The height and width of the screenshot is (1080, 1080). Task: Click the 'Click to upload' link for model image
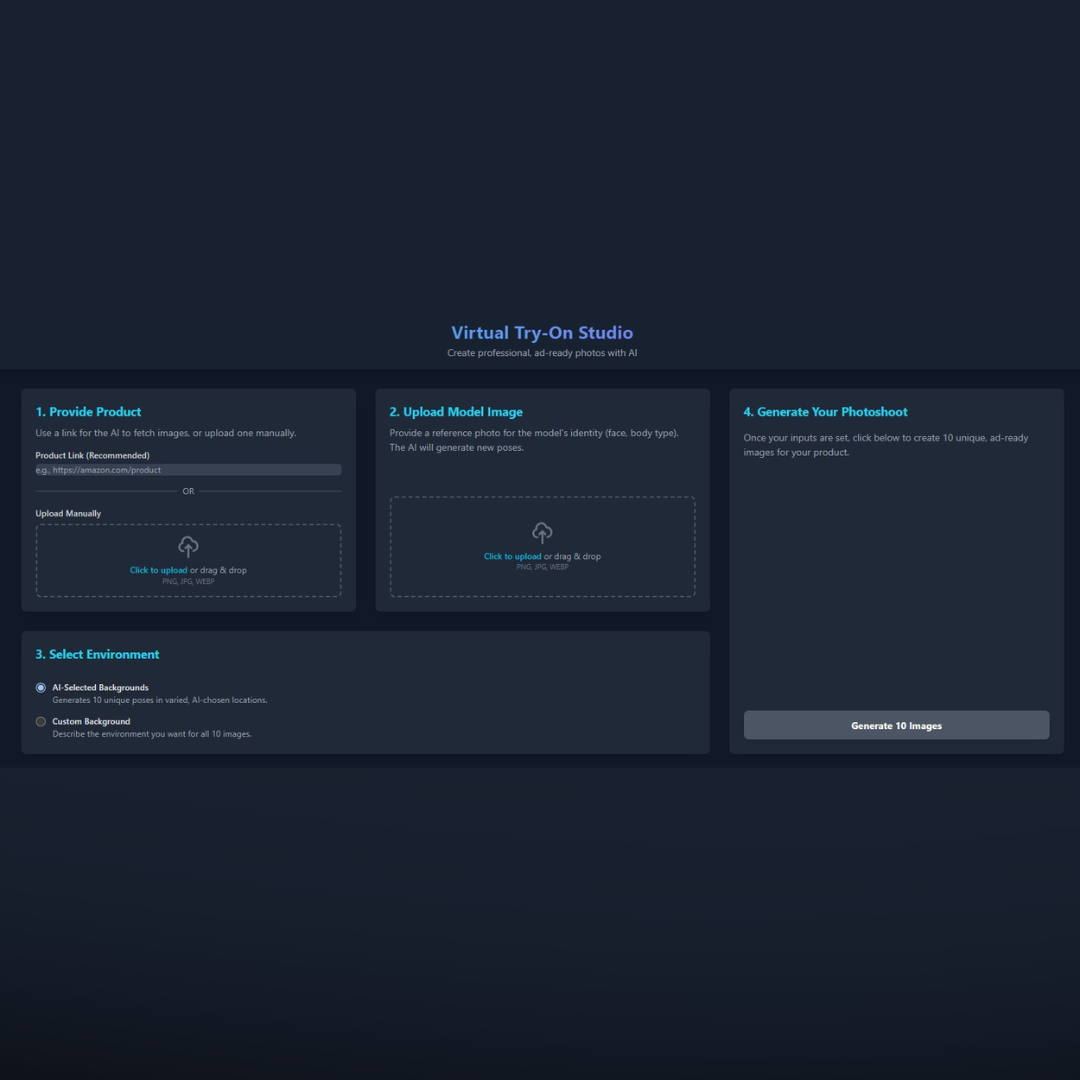point(512,556)
